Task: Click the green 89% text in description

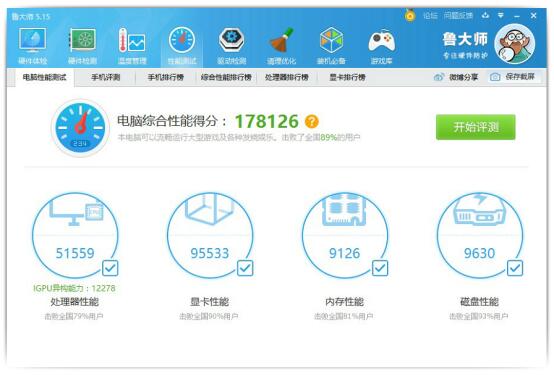Action: pyautogui.click(x=329, y=137)
